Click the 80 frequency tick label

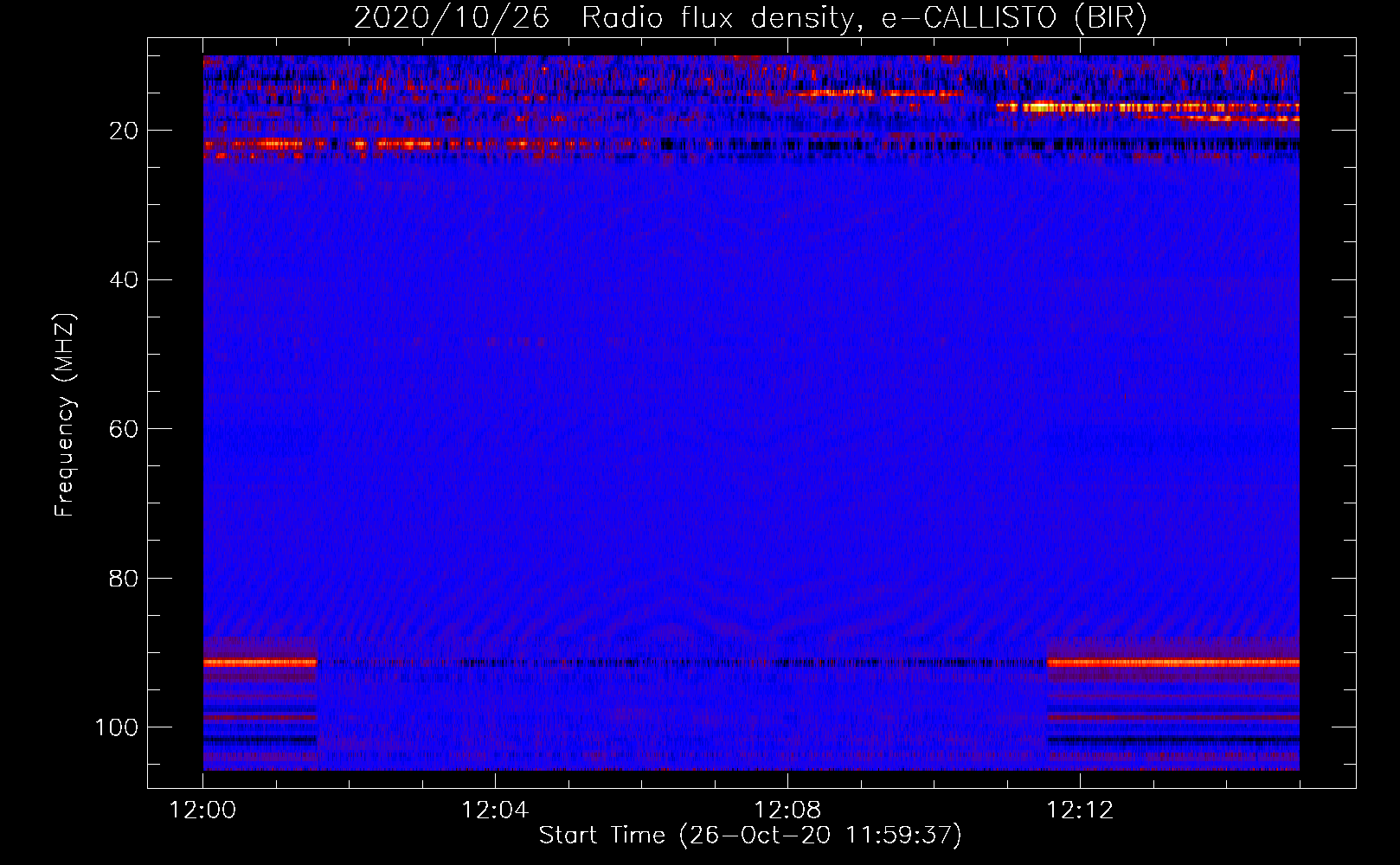coord(124,579)
